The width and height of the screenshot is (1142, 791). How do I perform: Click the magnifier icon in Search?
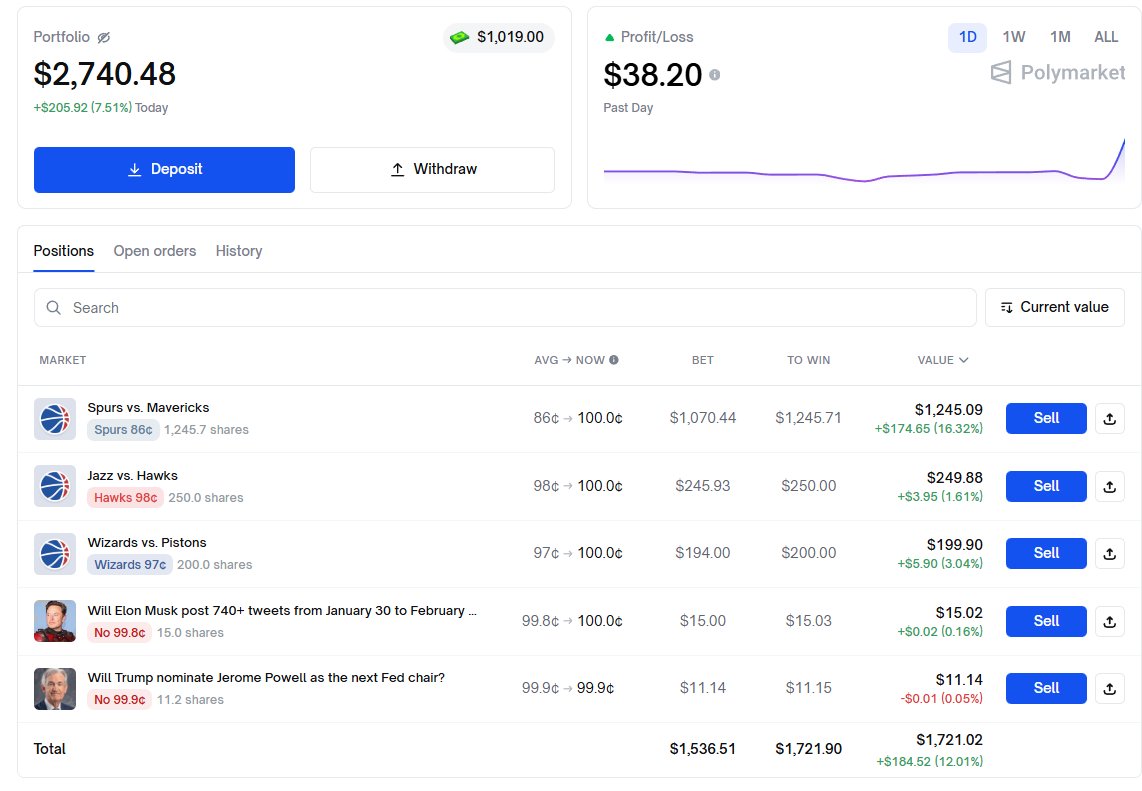[x=54, y=307]
